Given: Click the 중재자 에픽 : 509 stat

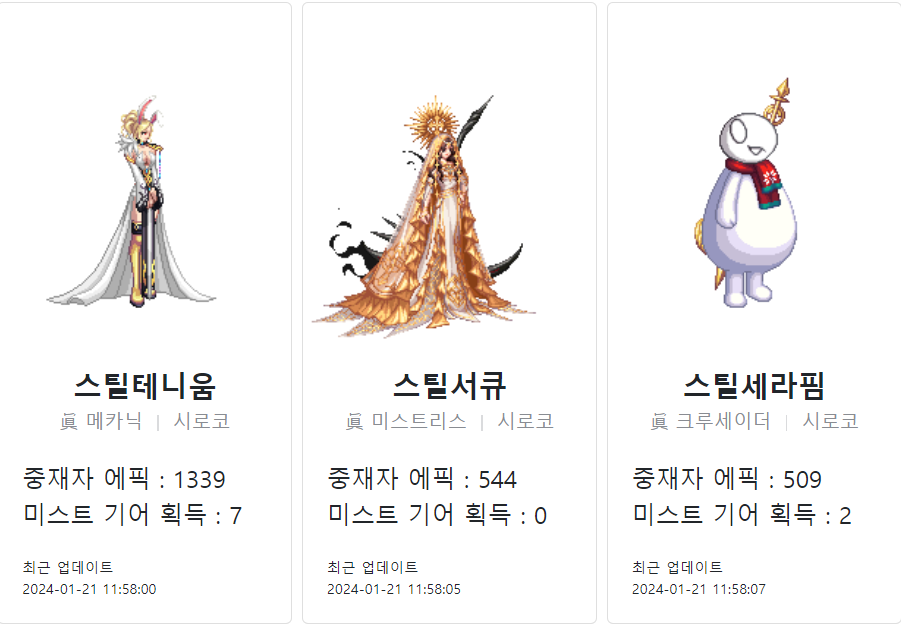Looking at the screenshot, I should (x=727, y=479).
